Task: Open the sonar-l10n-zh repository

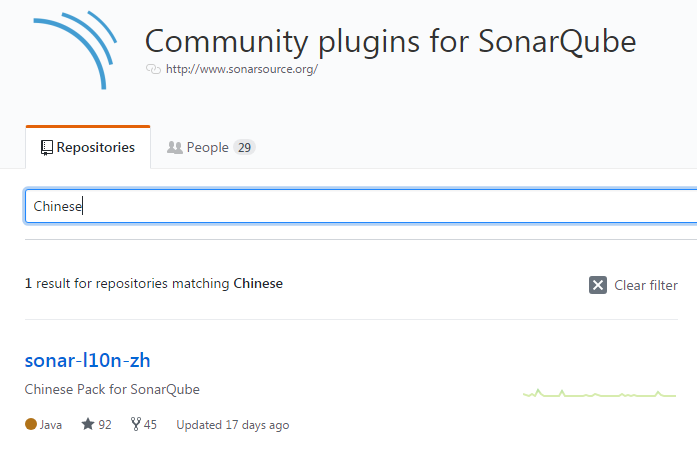Action: tap(88, 360)
